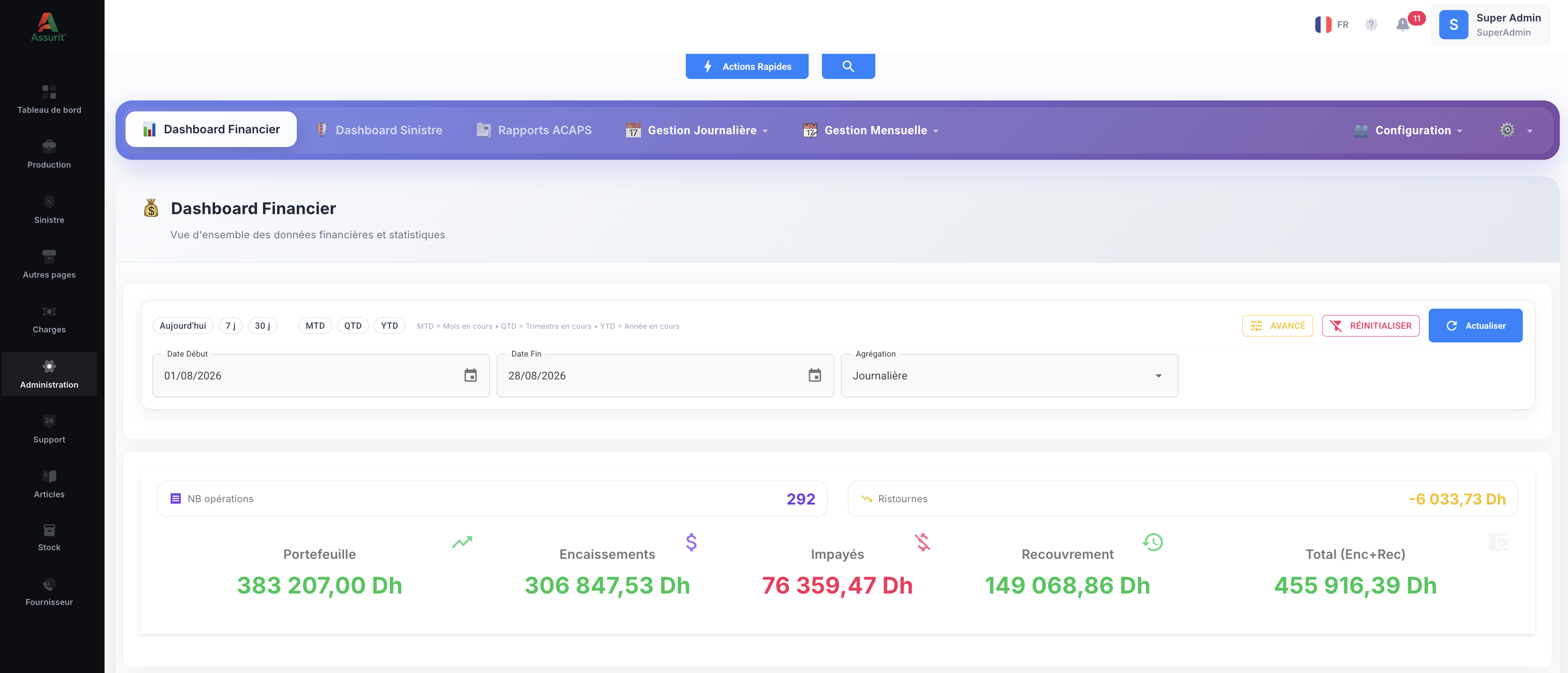Click the magnifier search button
The height and width of the screenshot is (673, 1568).
click(848, 66)
